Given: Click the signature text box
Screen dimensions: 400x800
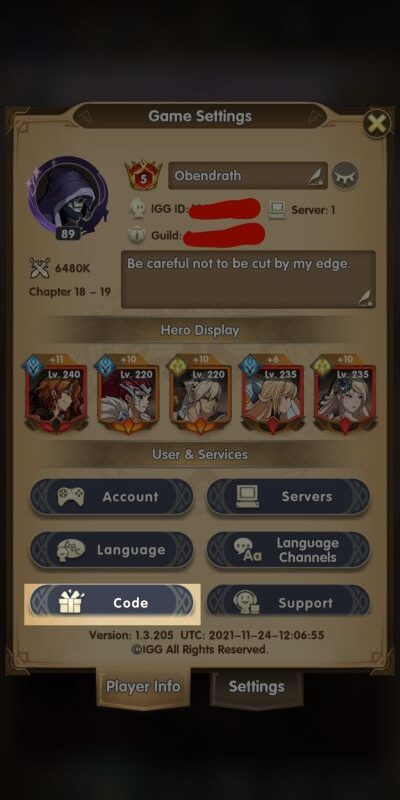Looking at the screenshot, I should 248,279.
